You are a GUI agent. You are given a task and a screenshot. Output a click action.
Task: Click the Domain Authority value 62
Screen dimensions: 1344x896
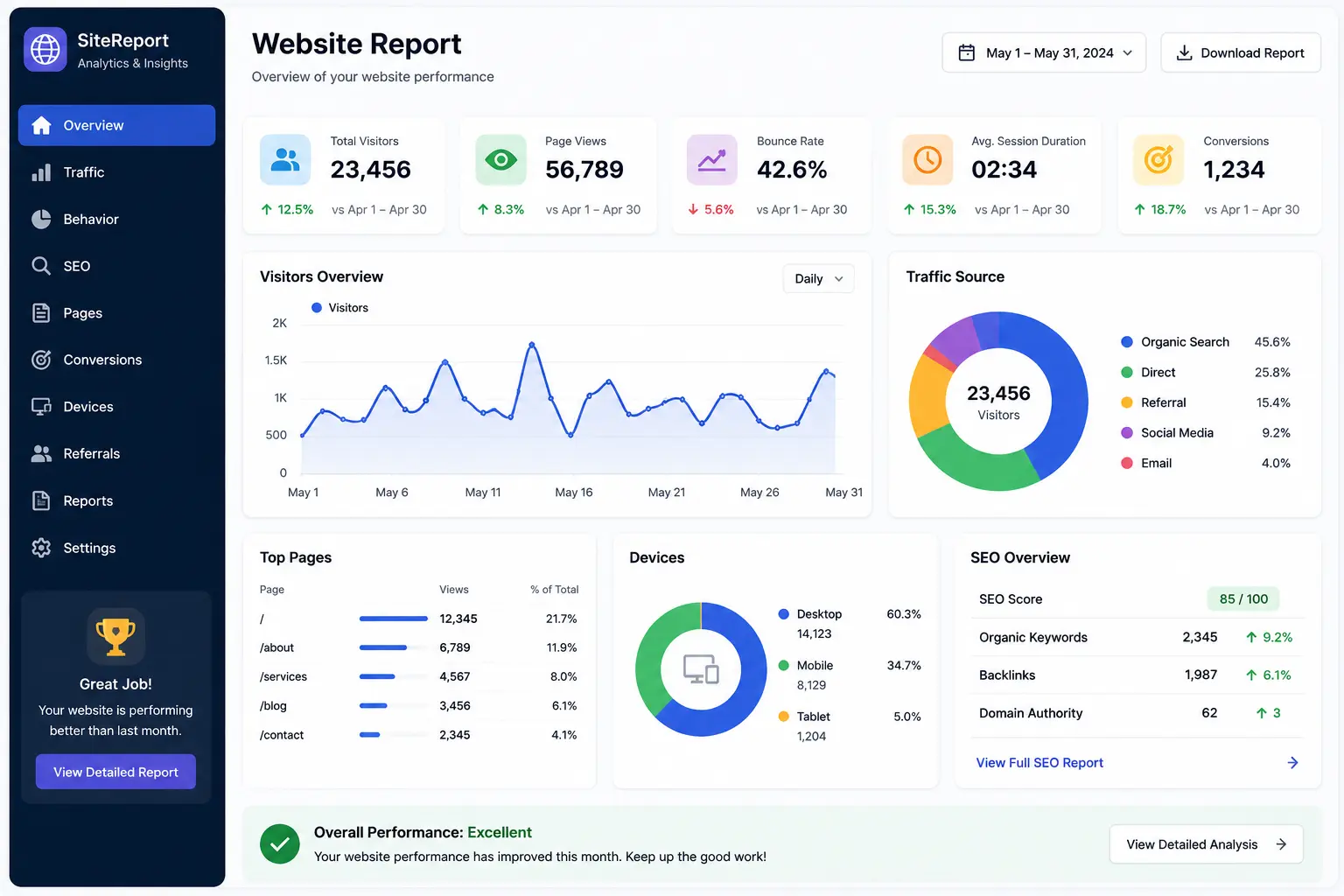(x=1209, y=713)
